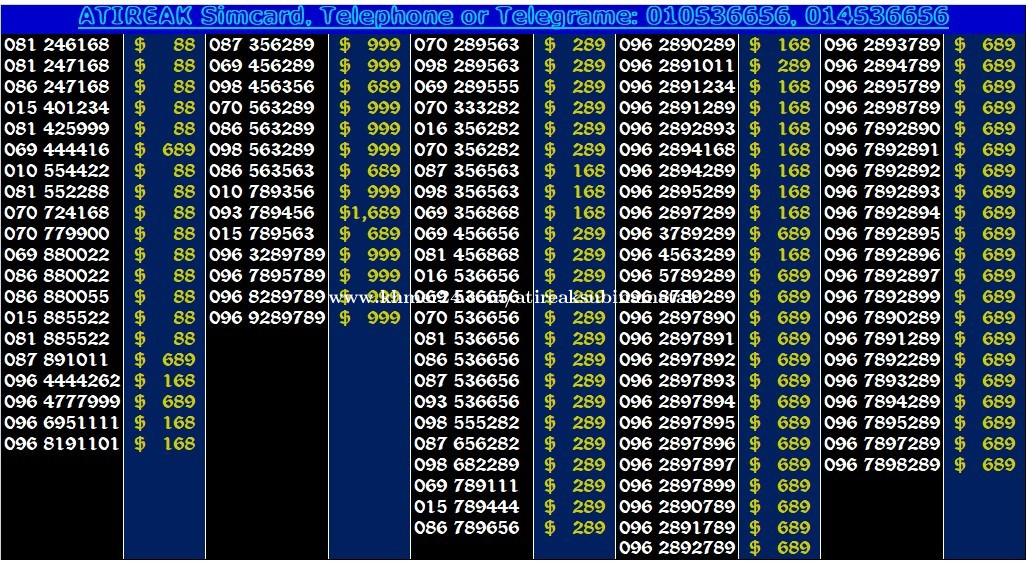Viewport: 1026px width, 564px height.
Task: Click the $168 price beside 069 356868
Action: tap(575, 213)
